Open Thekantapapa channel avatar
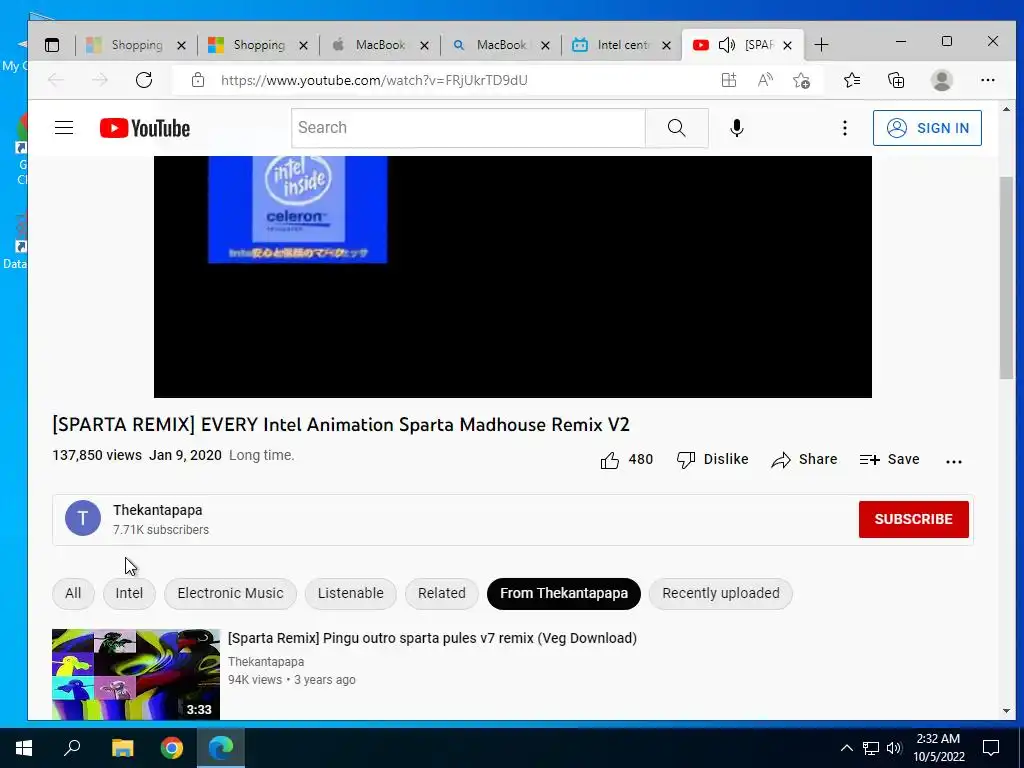 (x=83, y=518)
